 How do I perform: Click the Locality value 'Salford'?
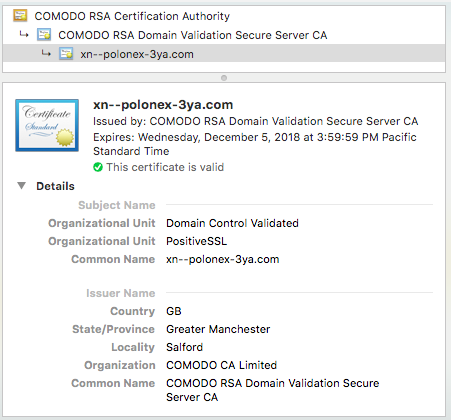pyautogui.click(x=184, y=347)
